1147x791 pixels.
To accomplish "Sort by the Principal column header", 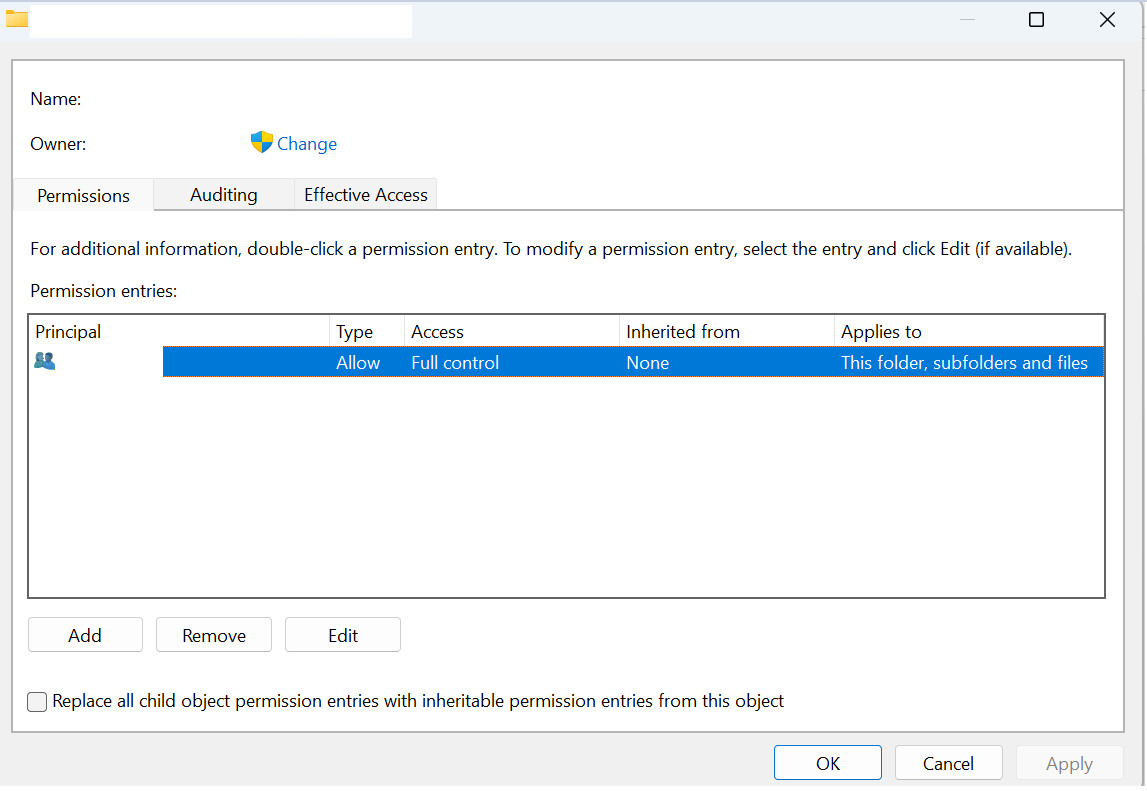I will point(179,331).
